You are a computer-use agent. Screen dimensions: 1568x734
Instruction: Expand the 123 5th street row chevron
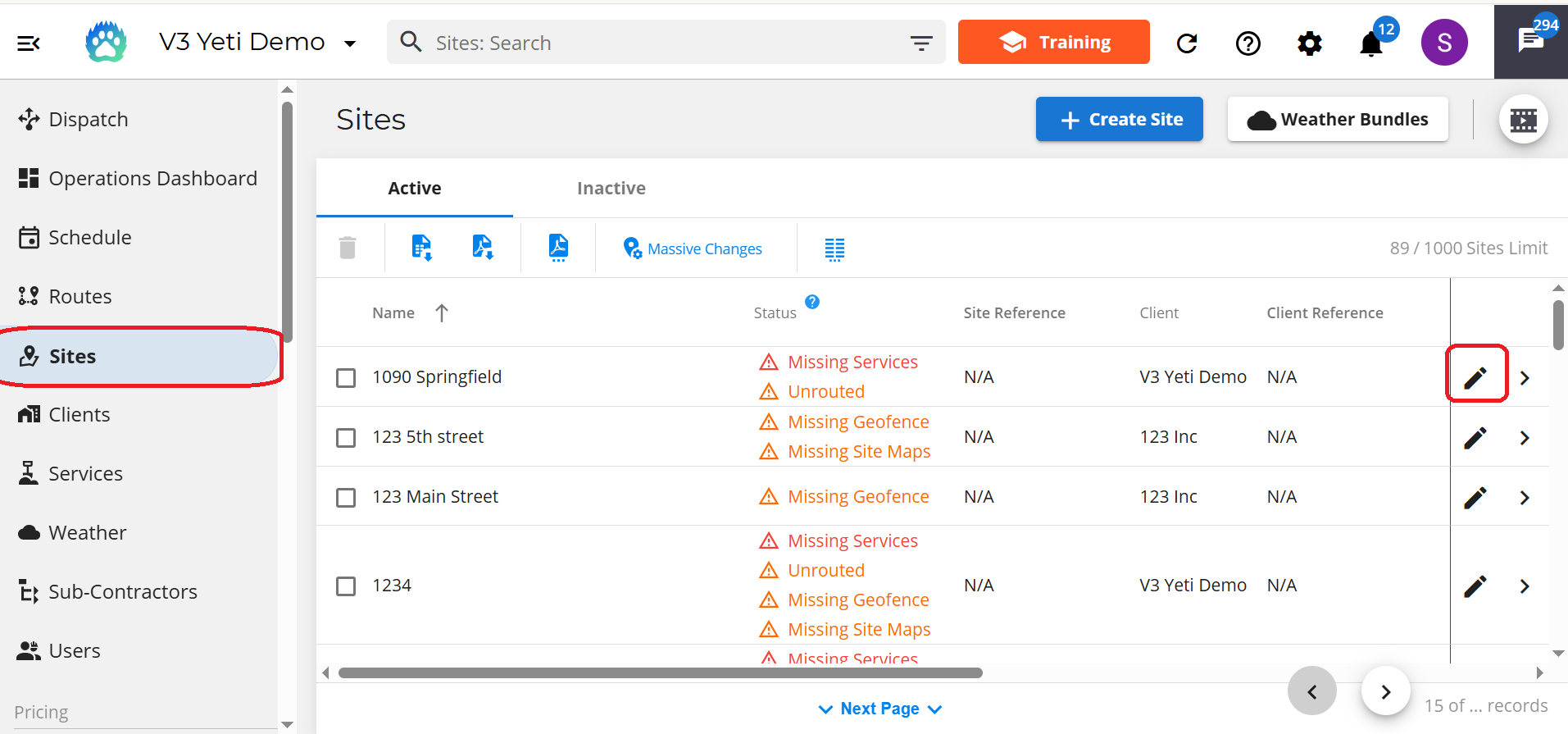pos(1525,438)
